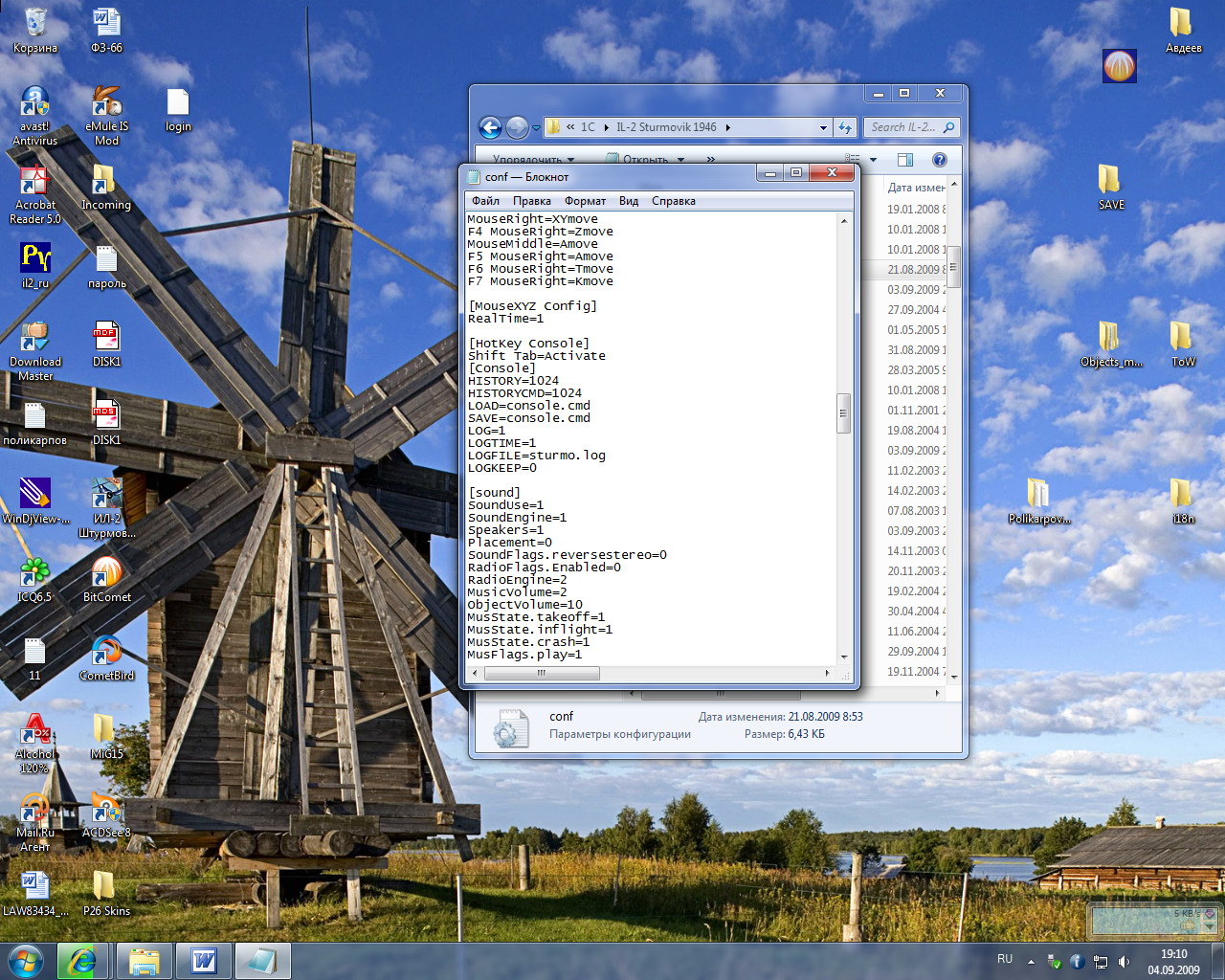Viewport: 1225px width, 980px height.
Task: Open Правка menu in Notepad
Action: click(531, 201)
